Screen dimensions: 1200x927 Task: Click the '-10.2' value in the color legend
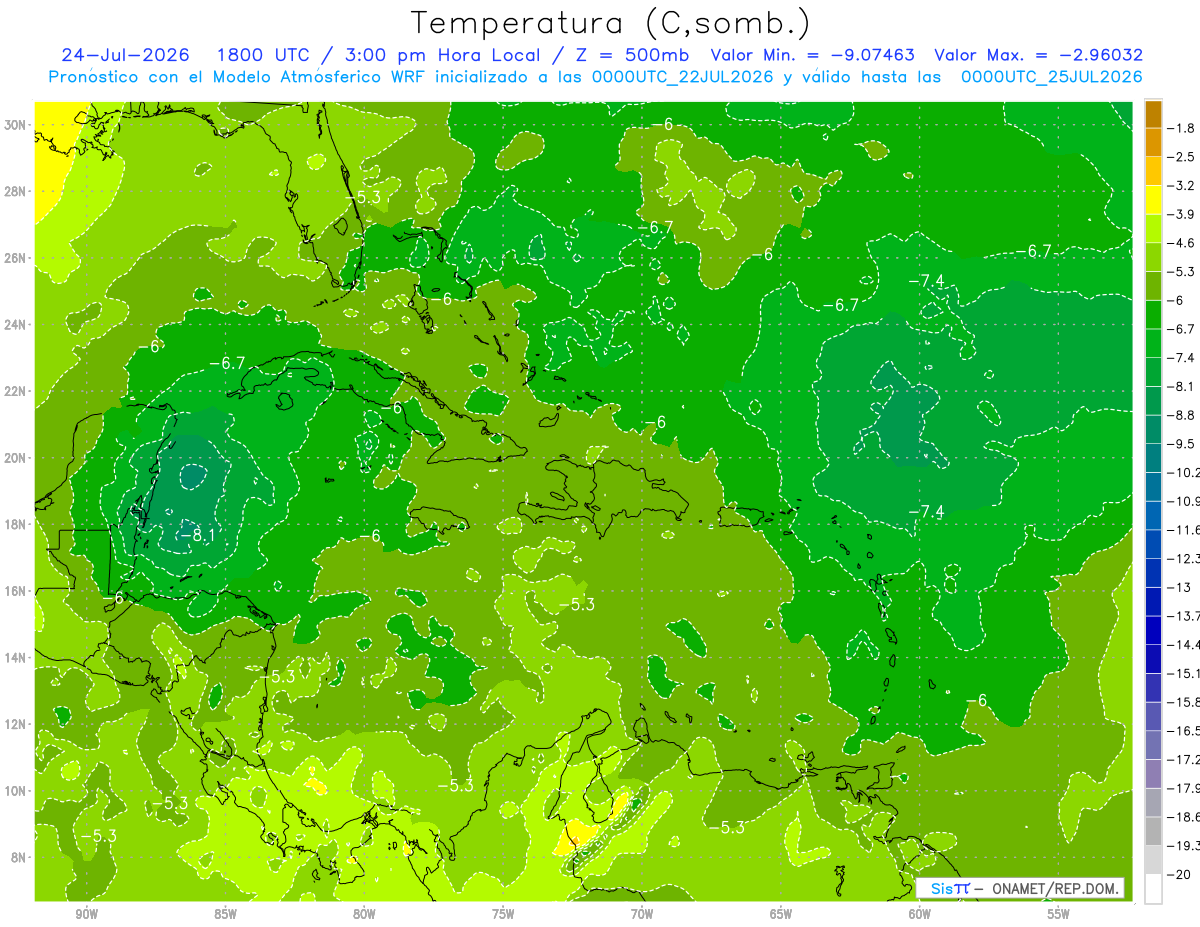point(1184,472)
